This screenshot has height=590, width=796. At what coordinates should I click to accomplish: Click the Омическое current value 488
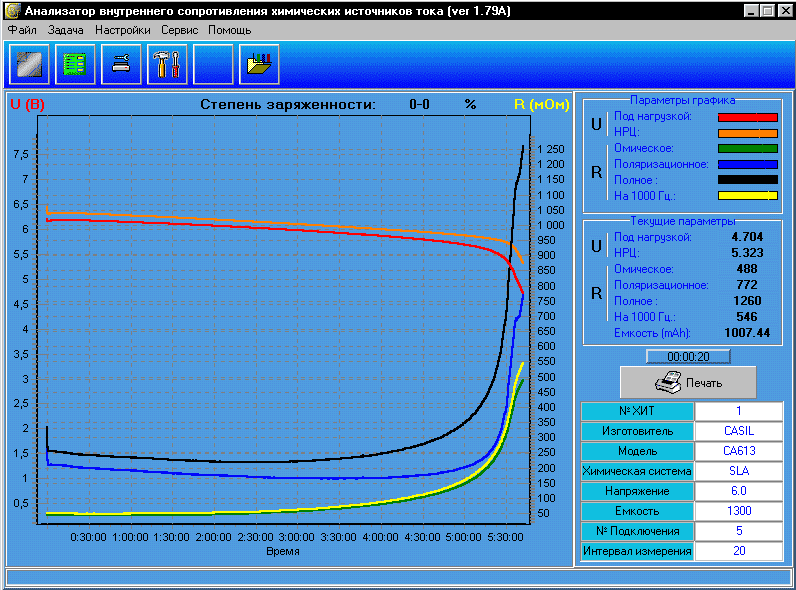click(747, 269)
